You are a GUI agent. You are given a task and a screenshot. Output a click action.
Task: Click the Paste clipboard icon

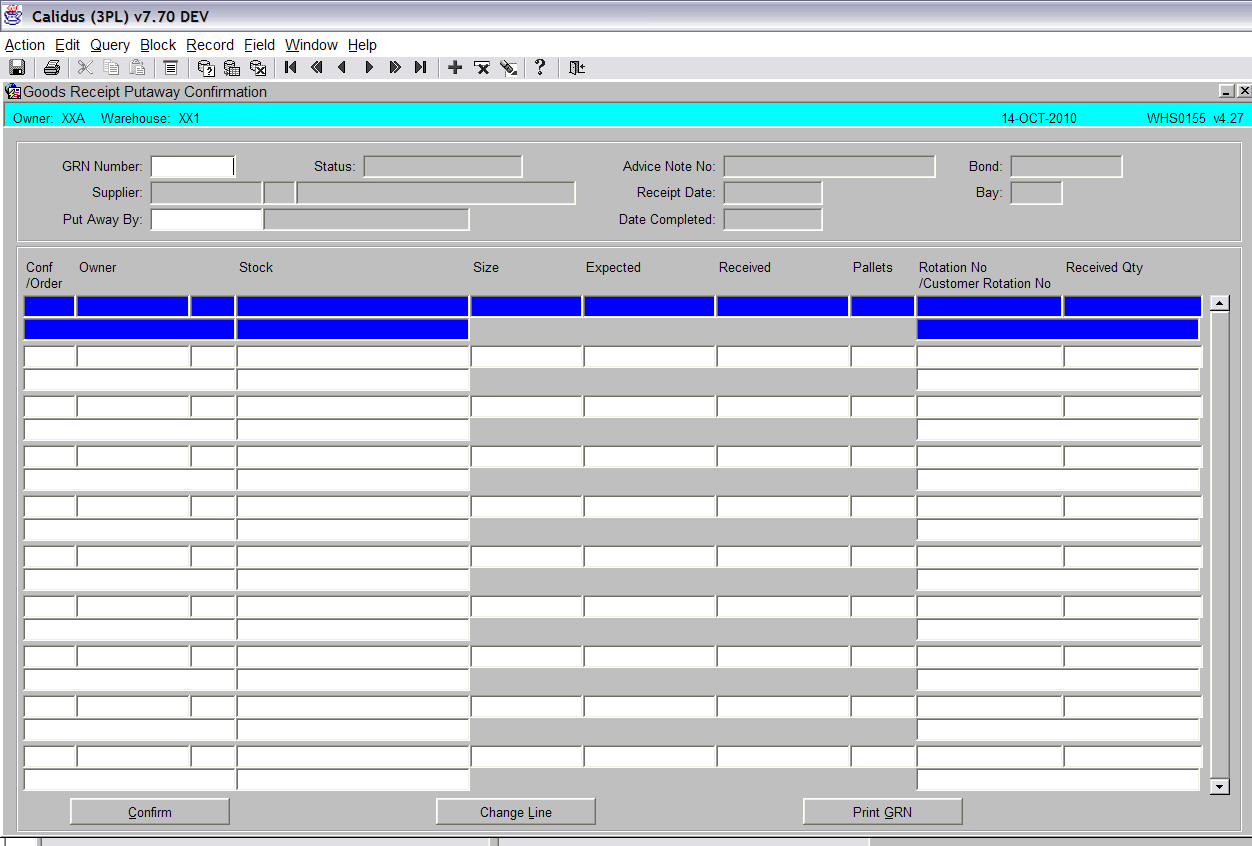(x=137, y=68)
